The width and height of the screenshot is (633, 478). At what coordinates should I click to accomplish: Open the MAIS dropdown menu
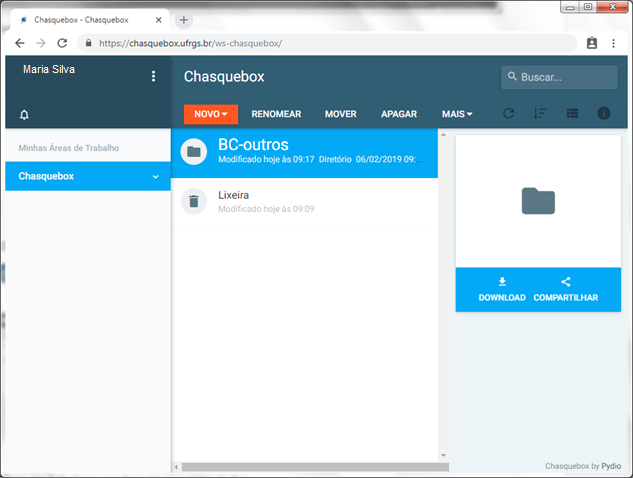pyautogui.click(x=457, y=114)
